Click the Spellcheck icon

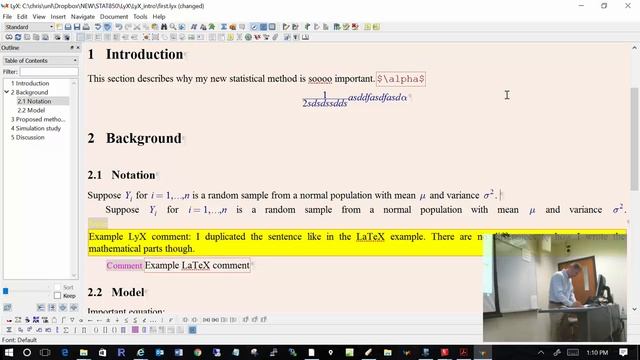[98, 27]
